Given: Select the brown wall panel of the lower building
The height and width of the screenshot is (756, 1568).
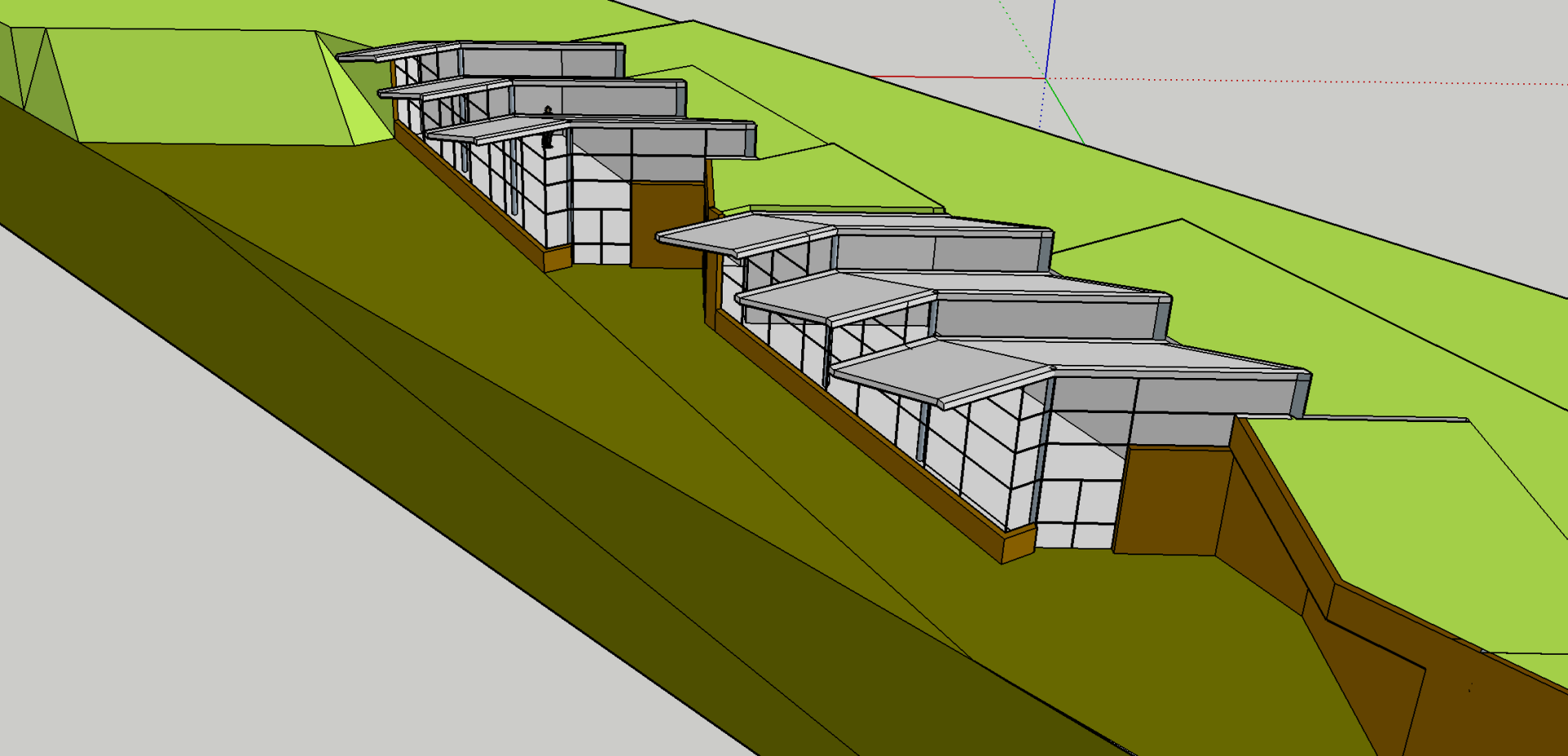Looking at the screenshot, I should 1175,500.
